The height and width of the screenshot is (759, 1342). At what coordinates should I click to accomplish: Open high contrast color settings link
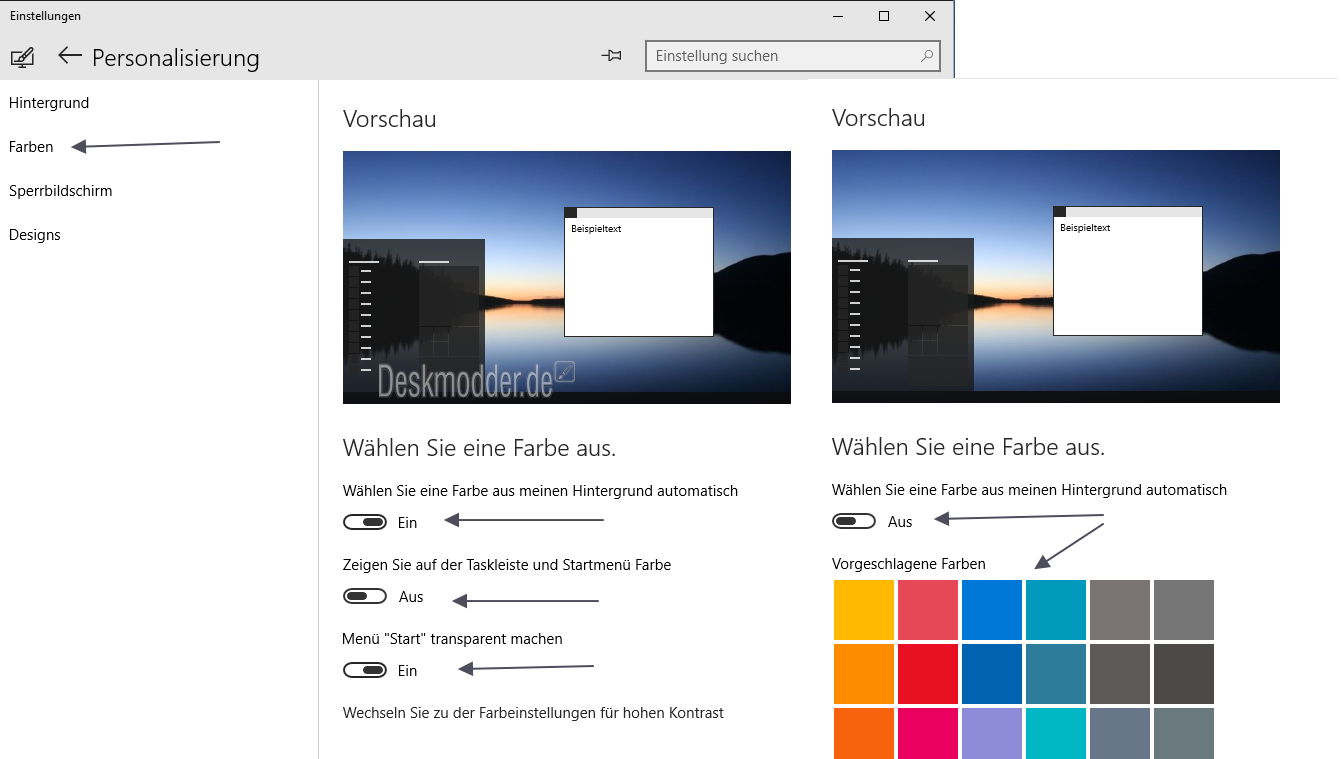pos(531,712)
